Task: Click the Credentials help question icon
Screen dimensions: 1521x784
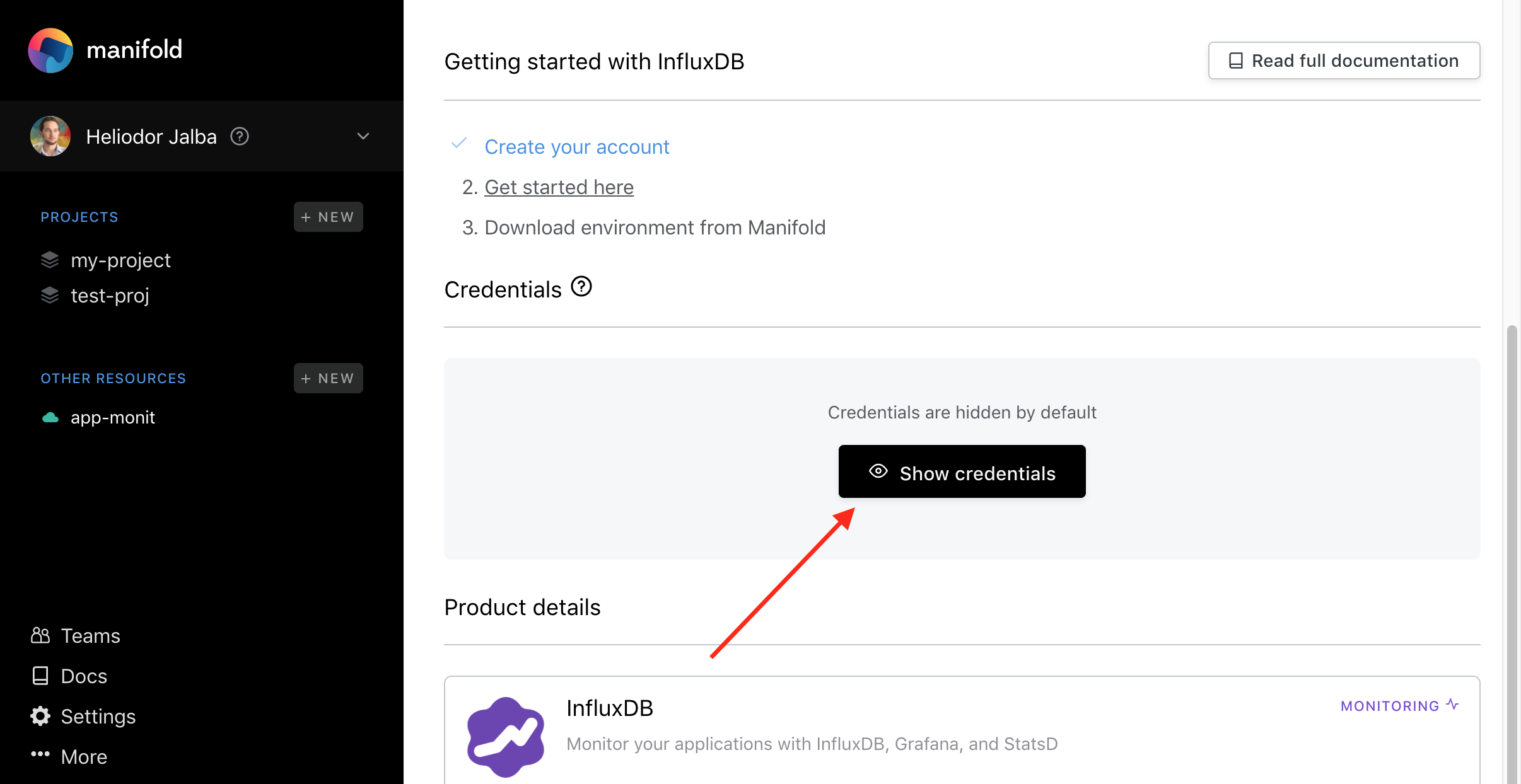Action: tap(581, 287)
